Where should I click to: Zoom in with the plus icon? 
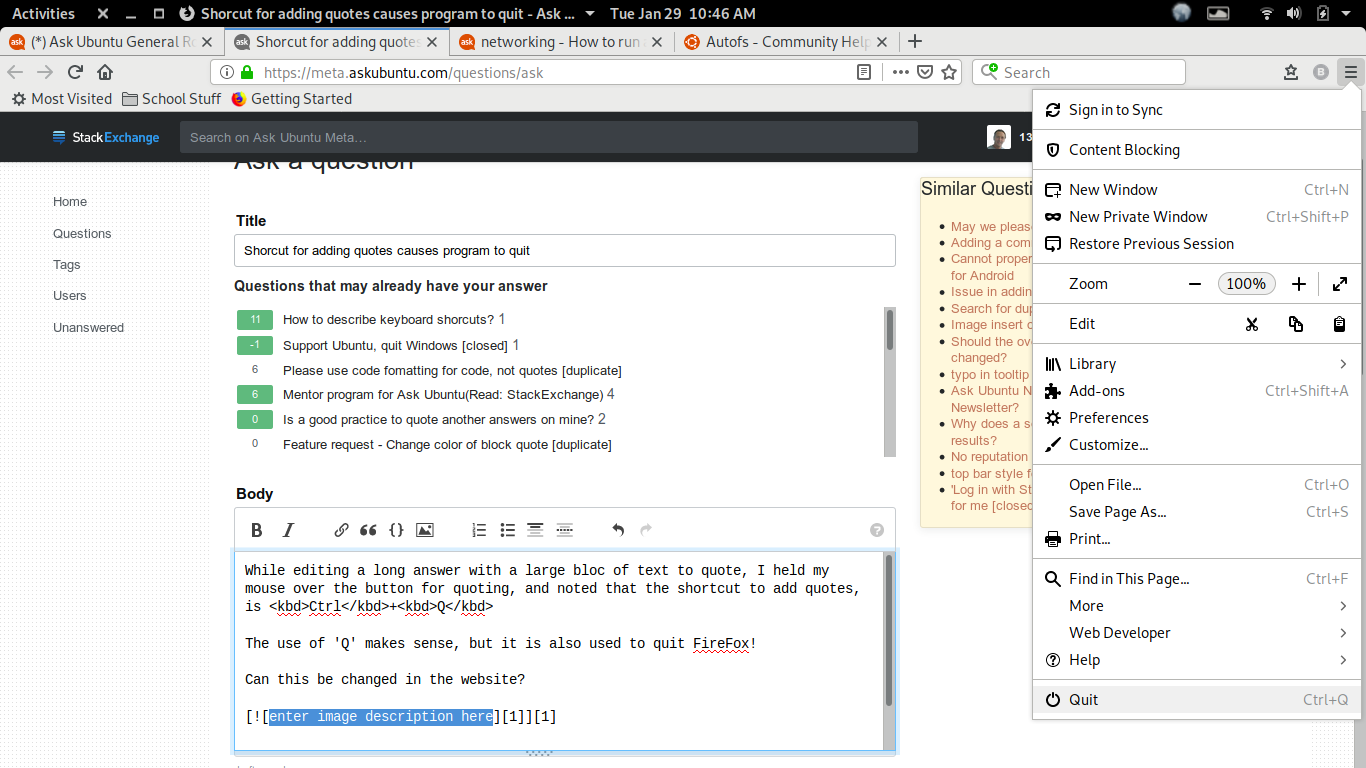coord(1298,284)
